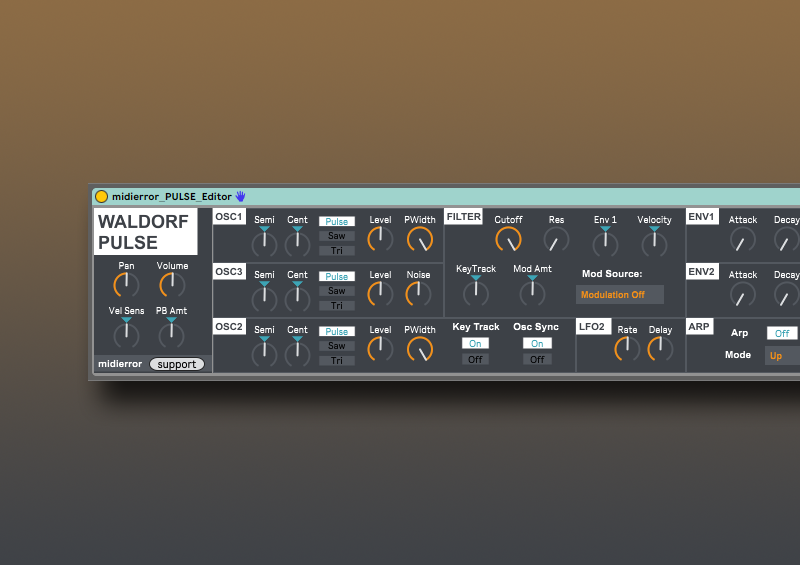
Task: Click the ENV2 section label
Action: [703, 271]
